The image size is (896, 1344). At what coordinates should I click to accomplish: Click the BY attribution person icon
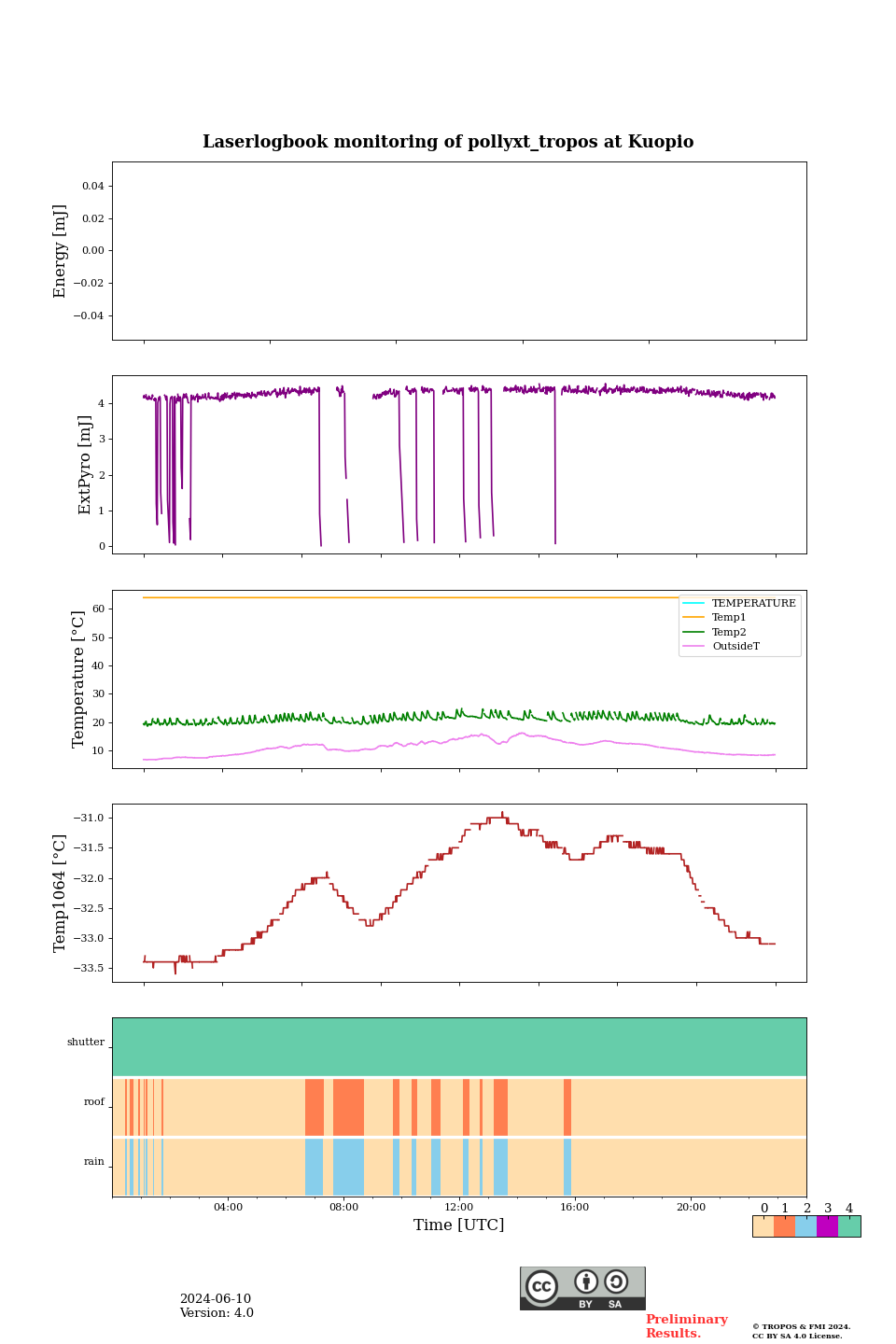tap(586, 1281)
